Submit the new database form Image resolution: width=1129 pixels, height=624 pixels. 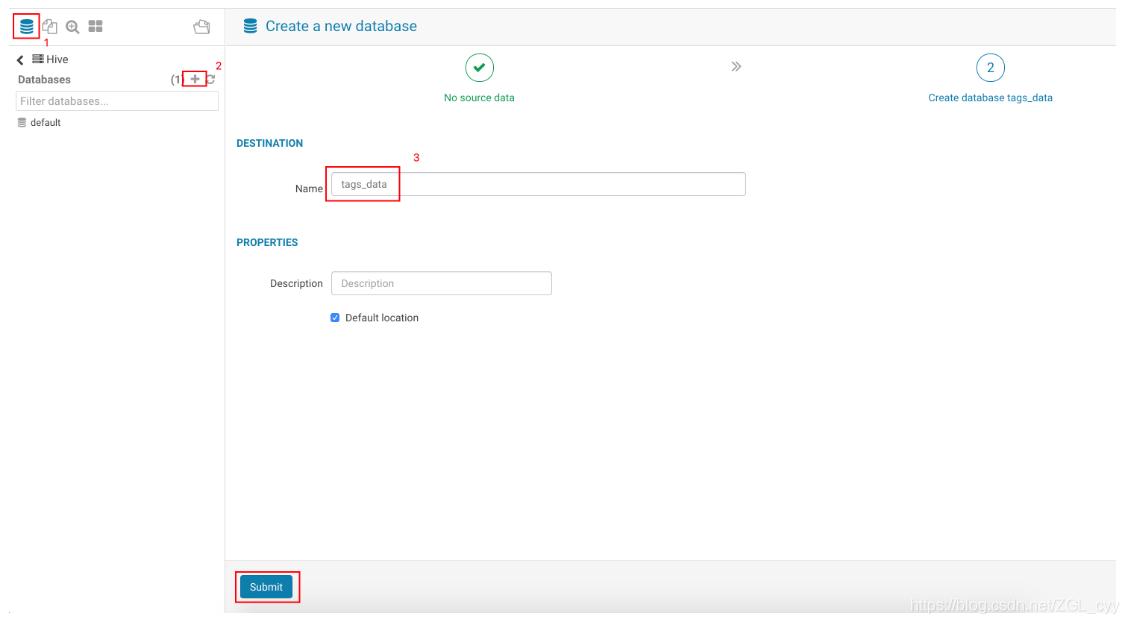click(x=266, y=587)
